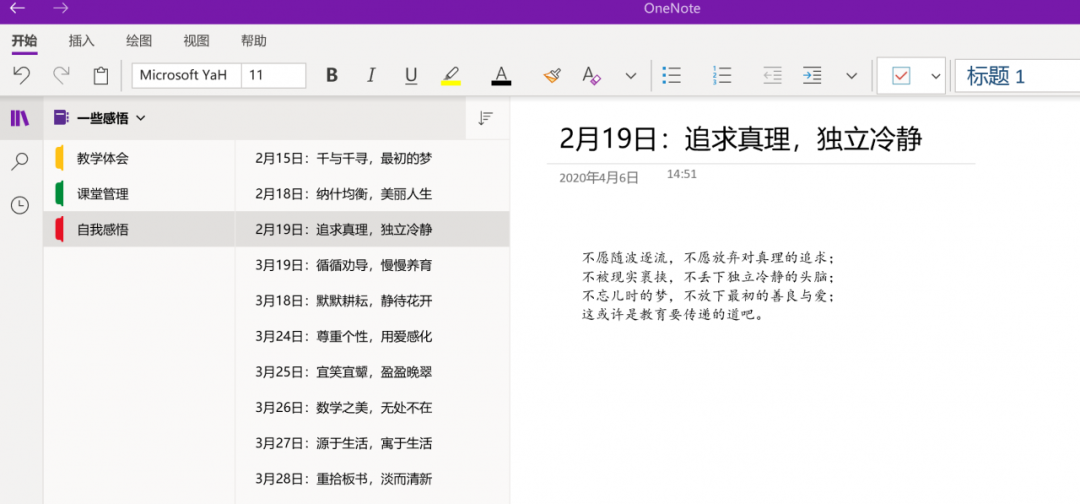Click the sort pages icon
This screenshot has height=504, width=1080.
point(486,118)
